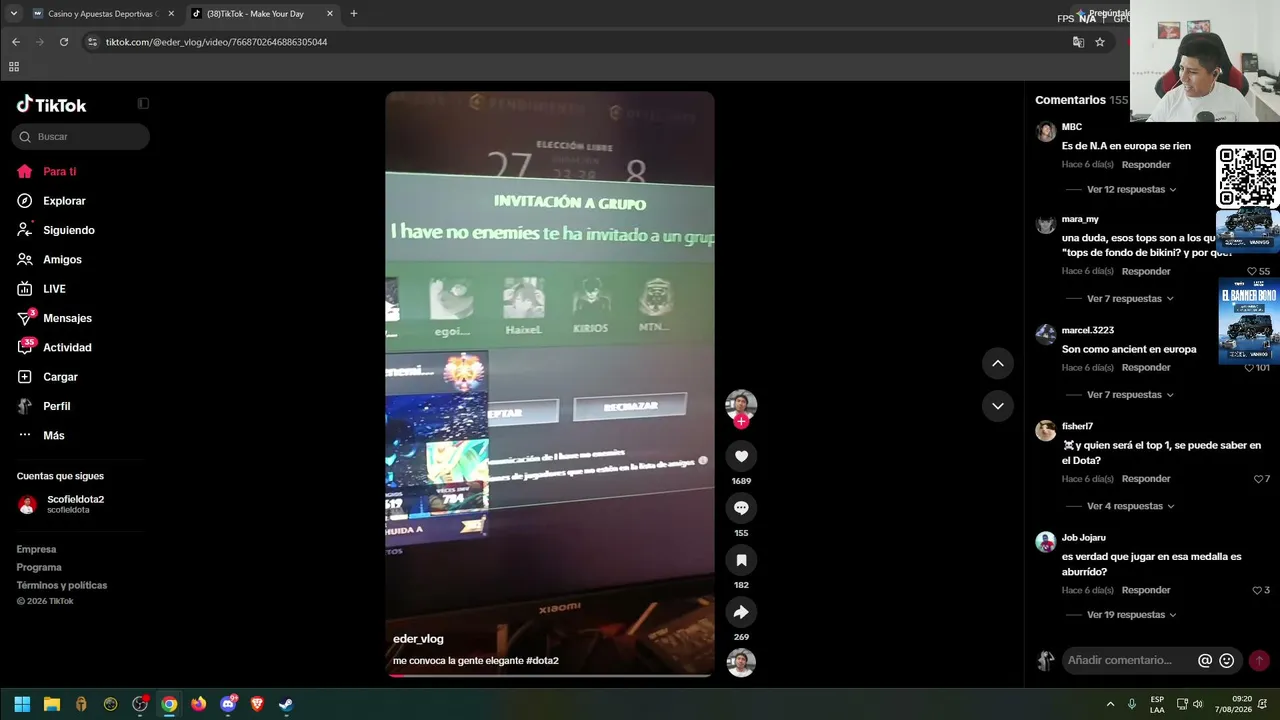The width and height of the screenshot is (1280, 720).
Task: Reply to Job Jojaru's comment
Action: pyautogui.click(x=1146, y=591)
